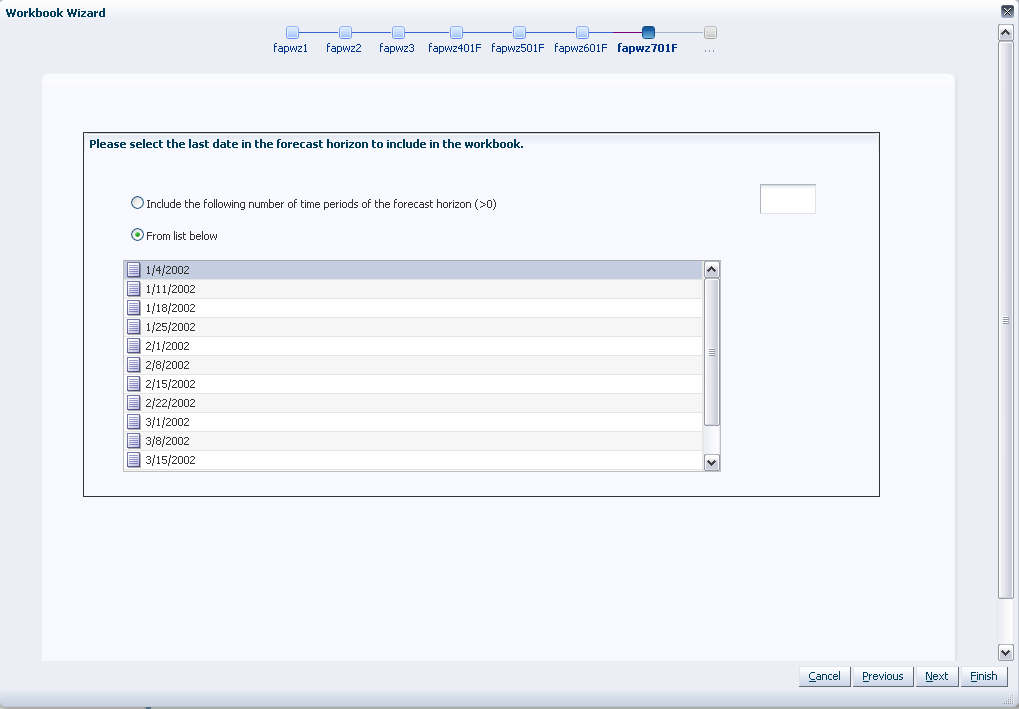Click the date list scroll-down arrow
Screen dimensions: 1019x709
[x=712, y=462]
